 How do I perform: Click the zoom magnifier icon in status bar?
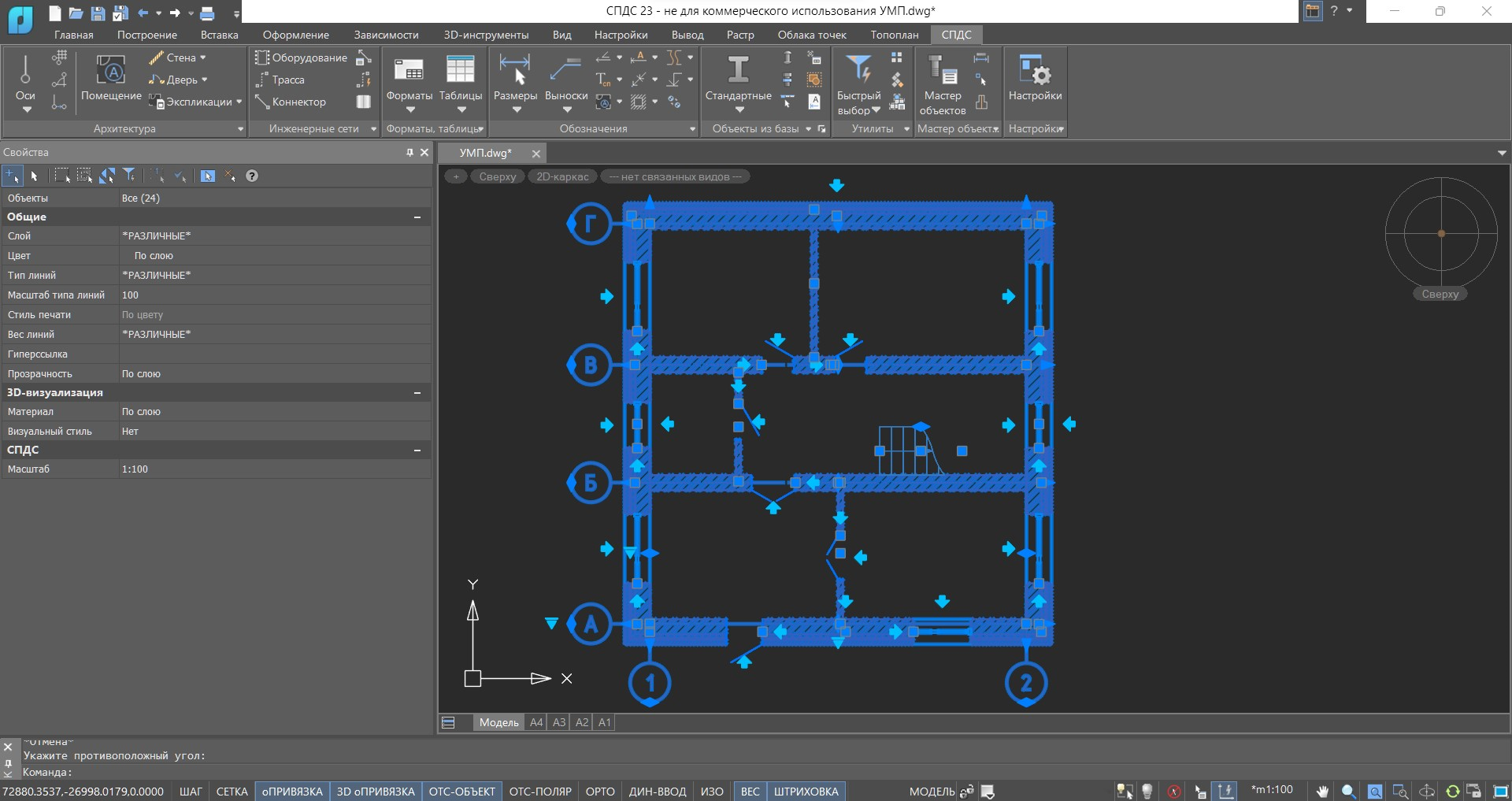1348,792
